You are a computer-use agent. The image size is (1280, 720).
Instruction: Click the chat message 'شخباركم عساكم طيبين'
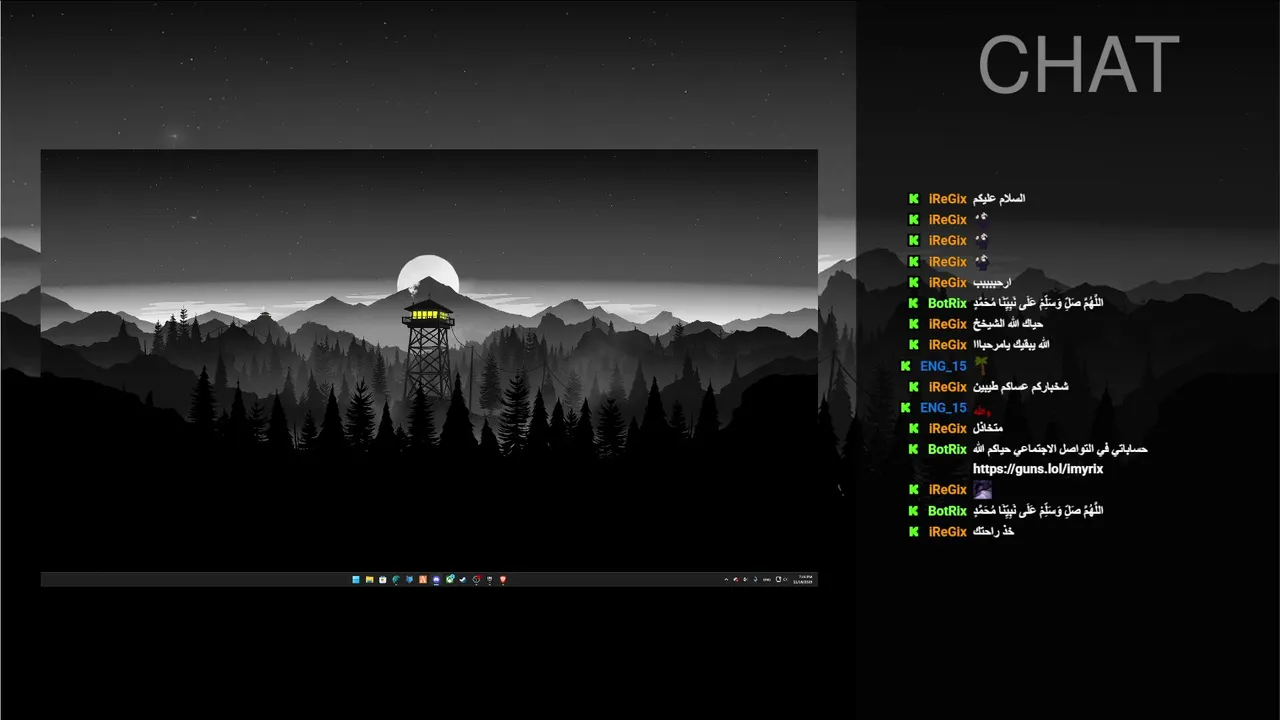click(1021, 387)
